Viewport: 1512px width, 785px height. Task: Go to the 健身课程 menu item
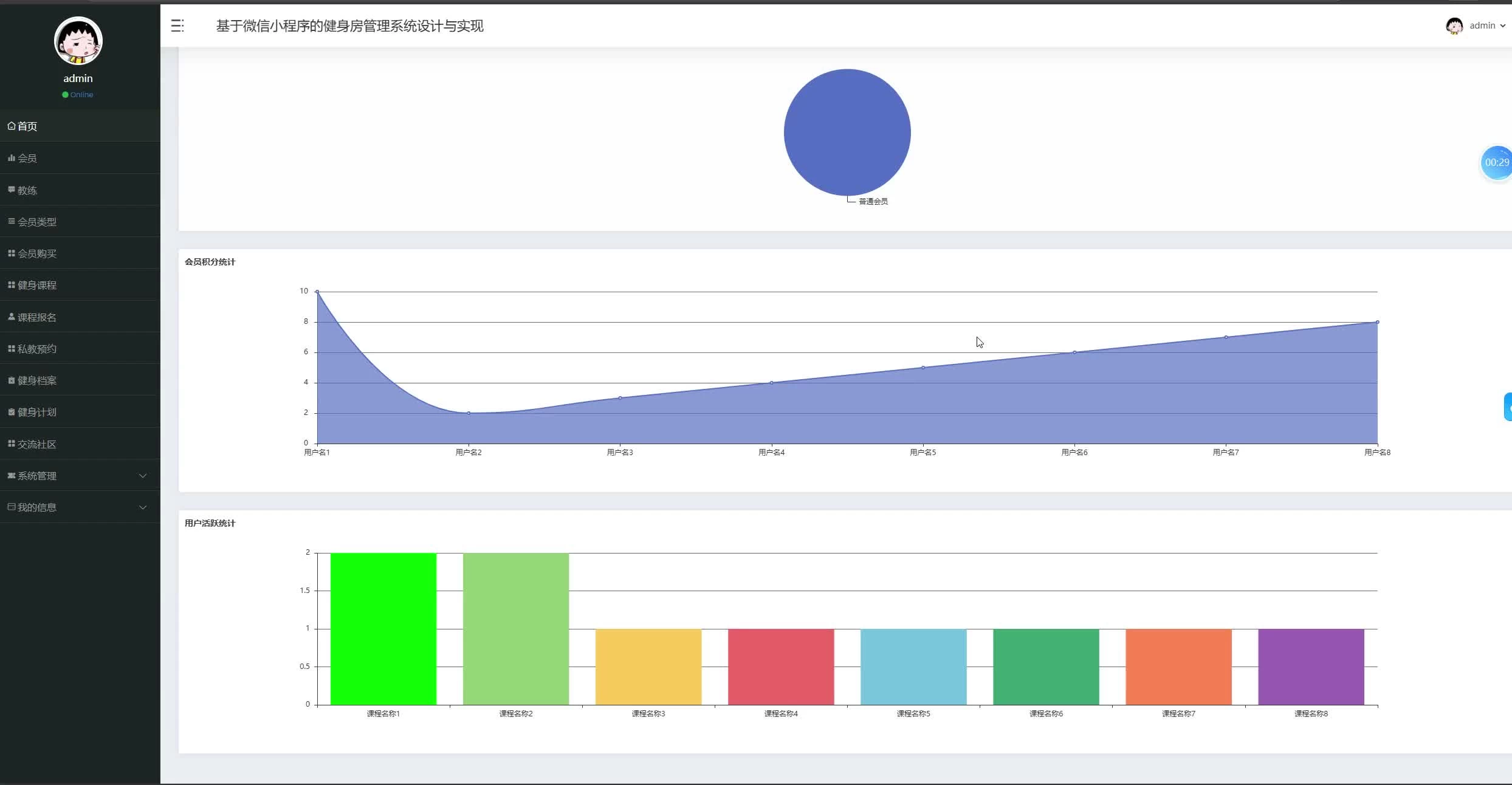[x=36, y=285]
